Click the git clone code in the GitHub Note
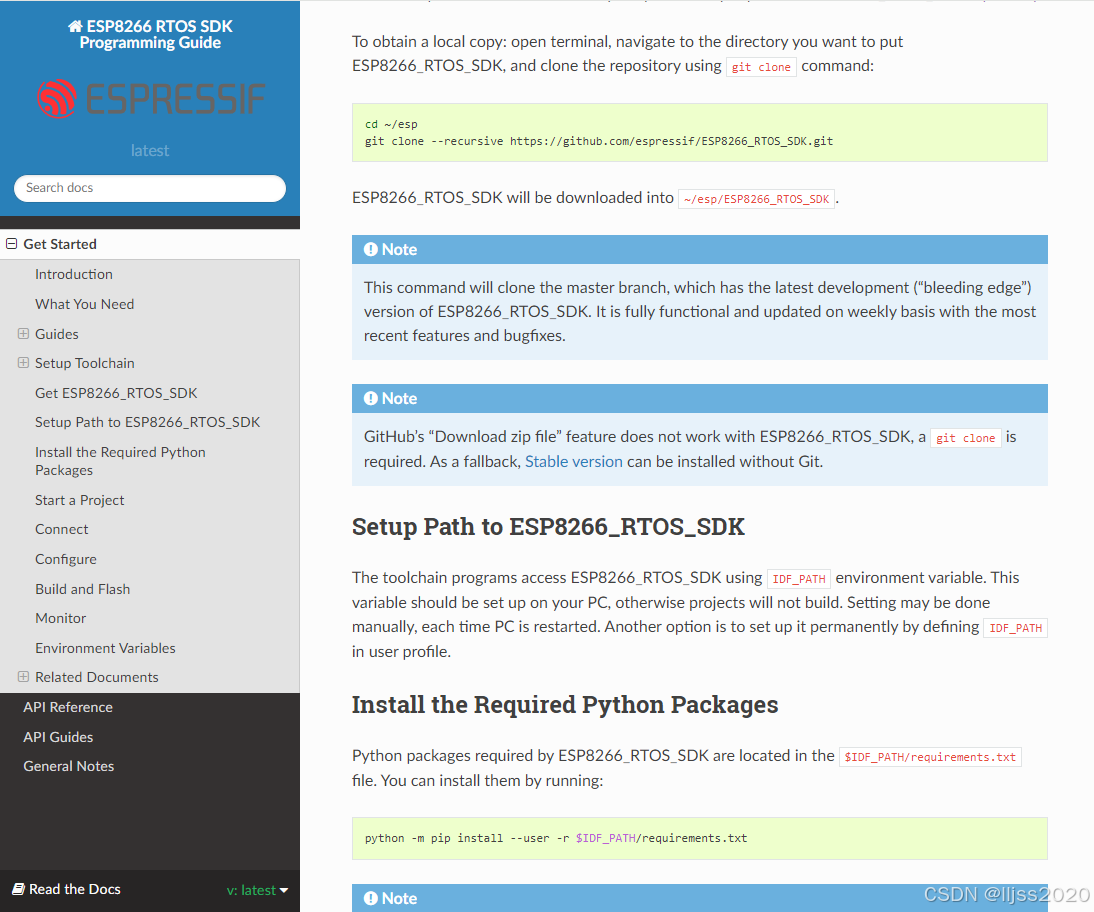The image size is (1094, 912). coord(966,438)
